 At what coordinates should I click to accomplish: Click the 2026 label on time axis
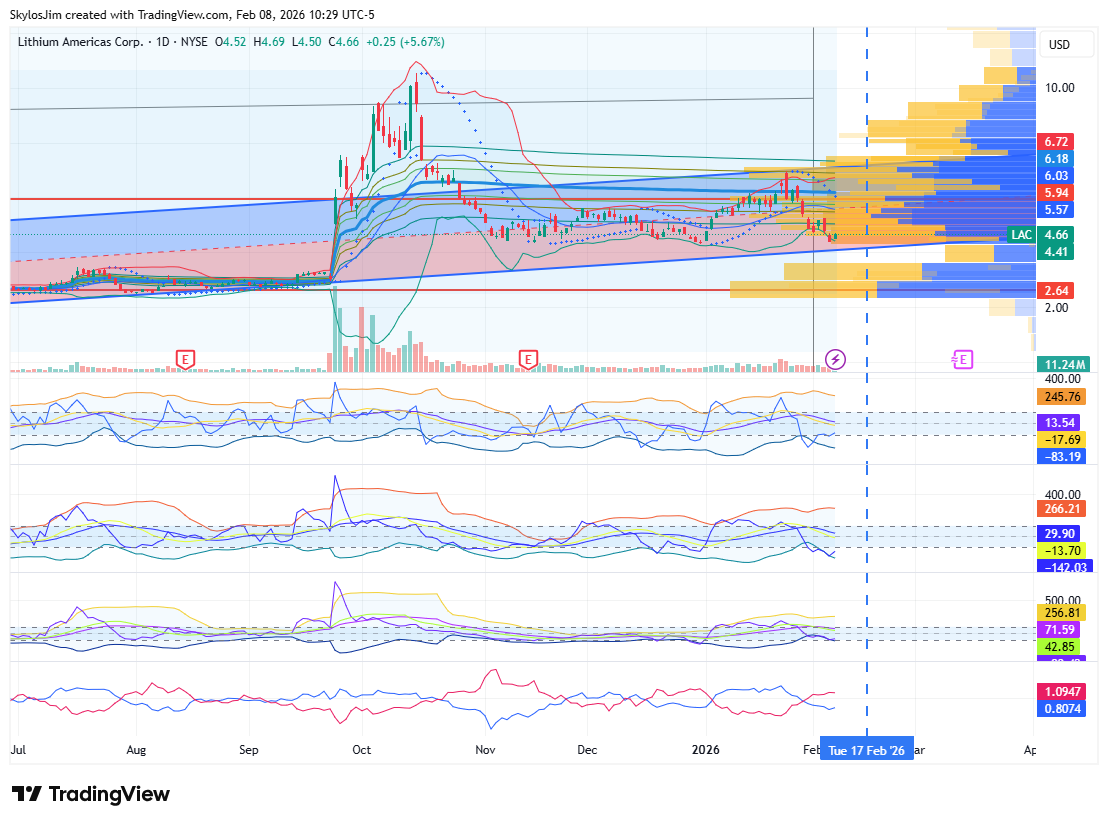(x=706, y=749)
